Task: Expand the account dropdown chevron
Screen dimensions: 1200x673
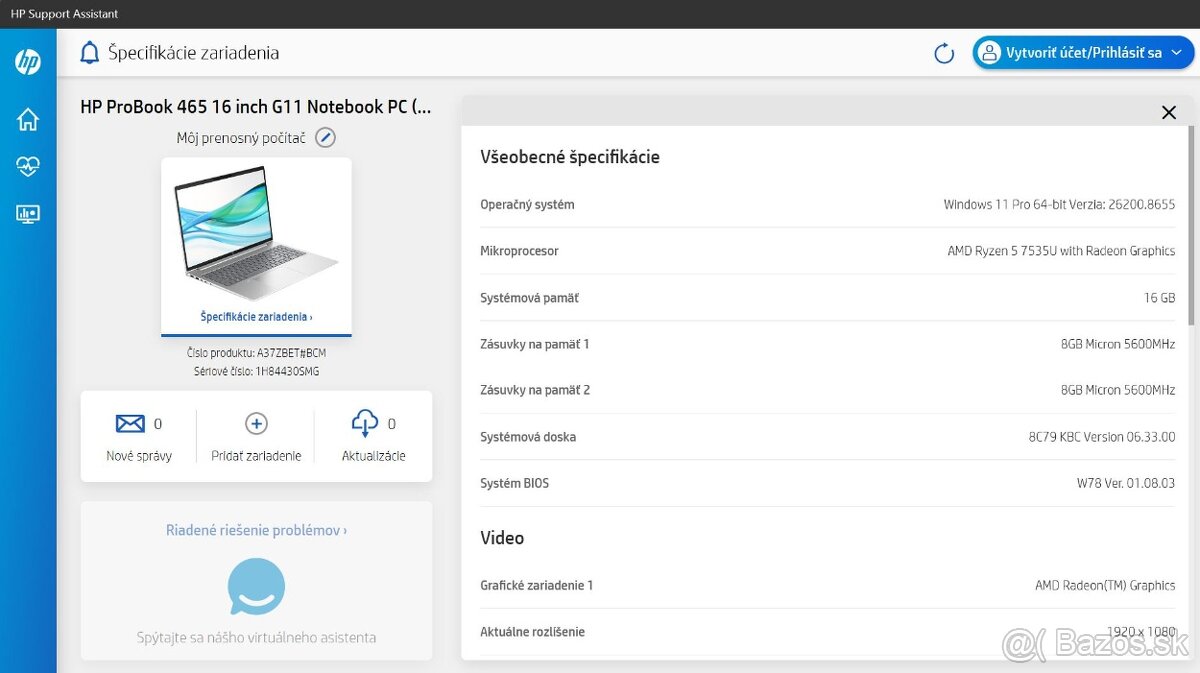Action: (x=1176, y=53)
